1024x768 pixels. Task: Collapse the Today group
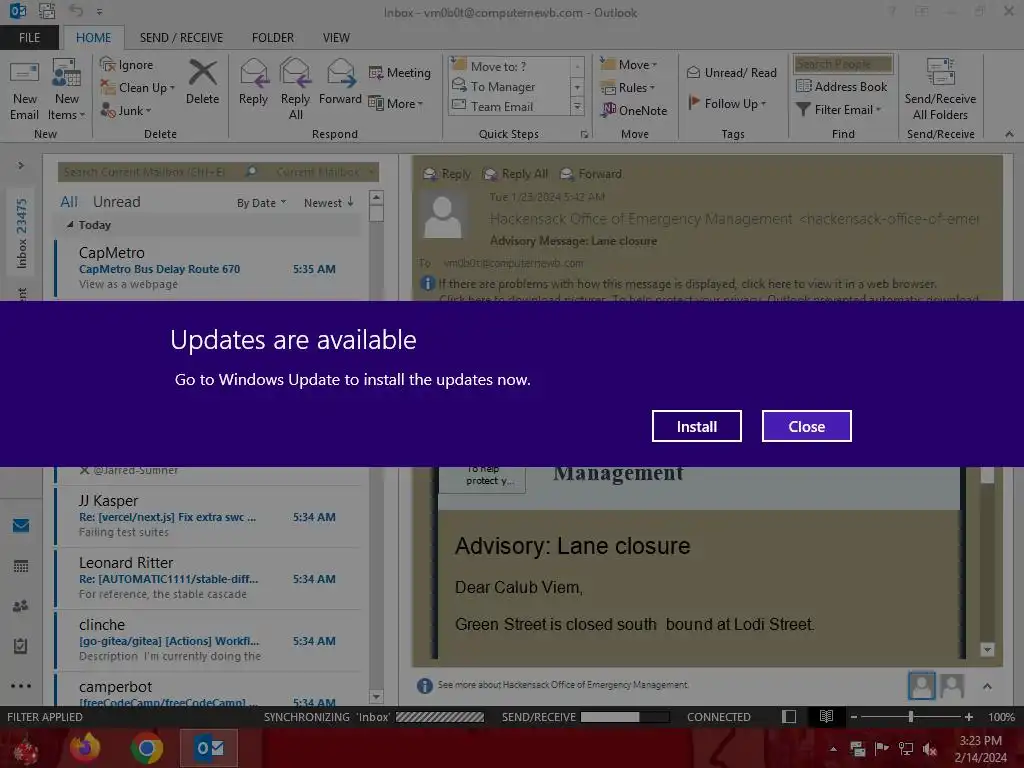pyautogui.click(x=70, y=224)
